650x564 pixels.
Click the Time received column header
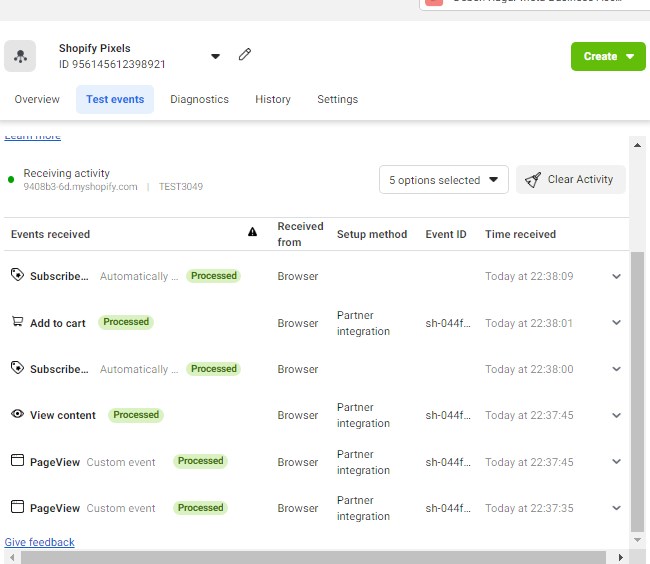point(520,234)
